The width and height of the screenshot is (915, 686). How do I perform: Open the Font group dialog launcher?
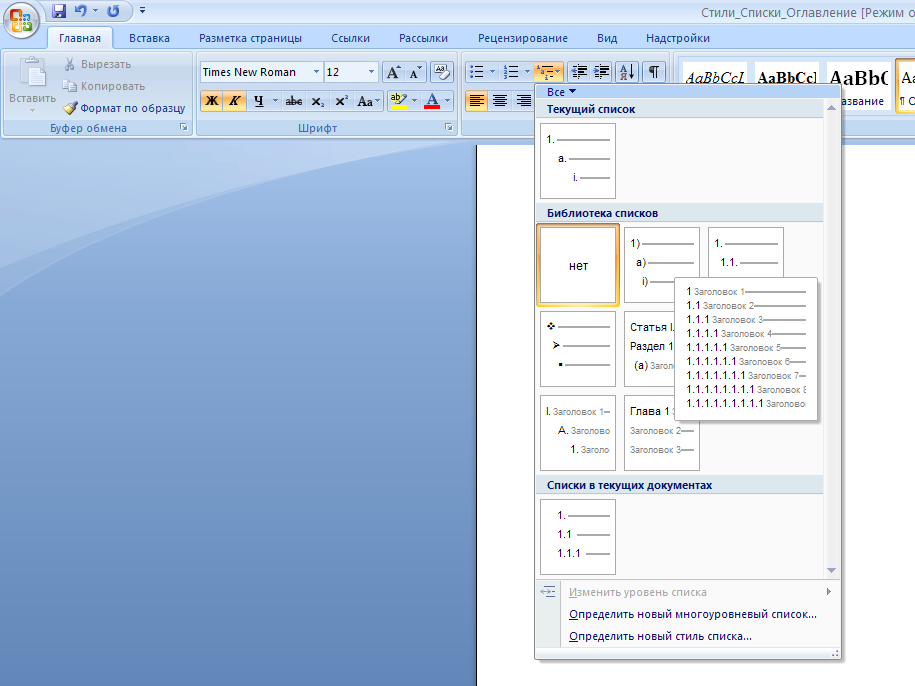[449, 127]
